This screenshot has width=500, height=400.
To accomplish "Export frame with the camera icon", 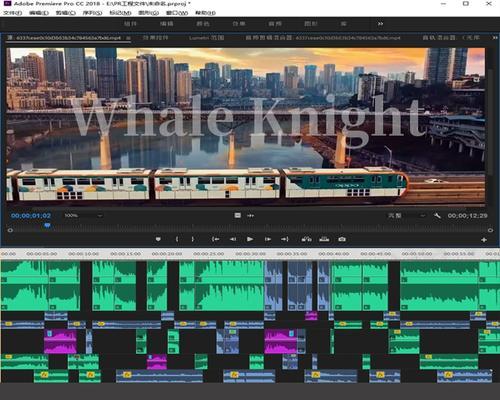I will [342, 239].
